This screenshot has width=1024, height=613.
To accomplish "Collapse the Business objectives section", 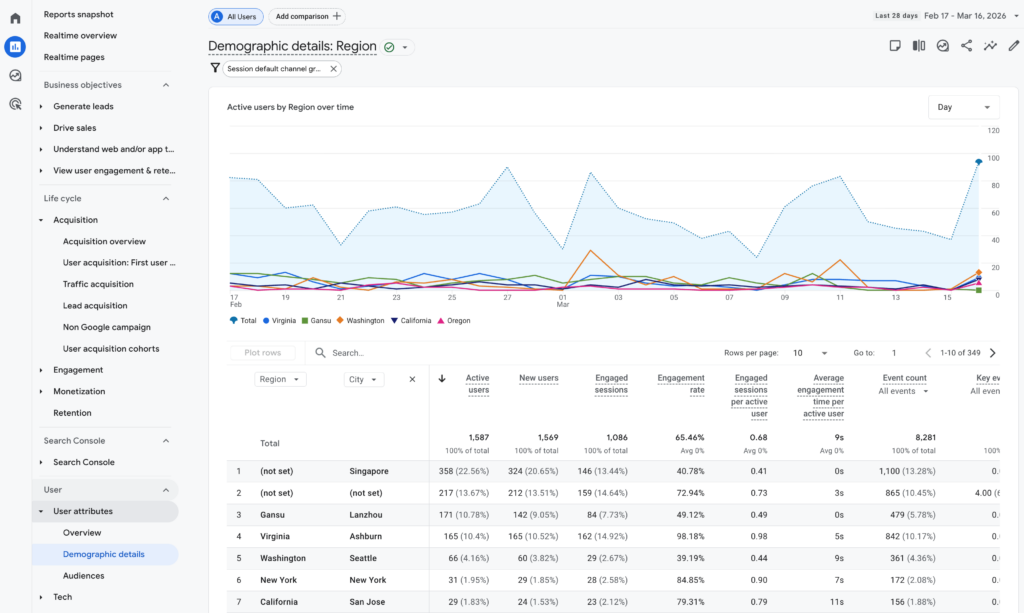I will click(165, 85).
